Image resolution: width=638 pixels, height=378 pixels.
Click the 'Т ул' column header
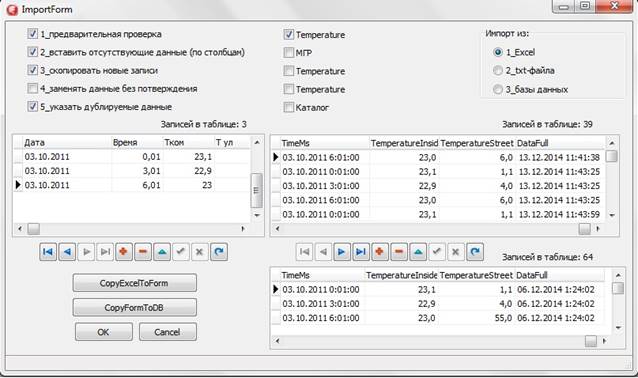pos(232,142)
